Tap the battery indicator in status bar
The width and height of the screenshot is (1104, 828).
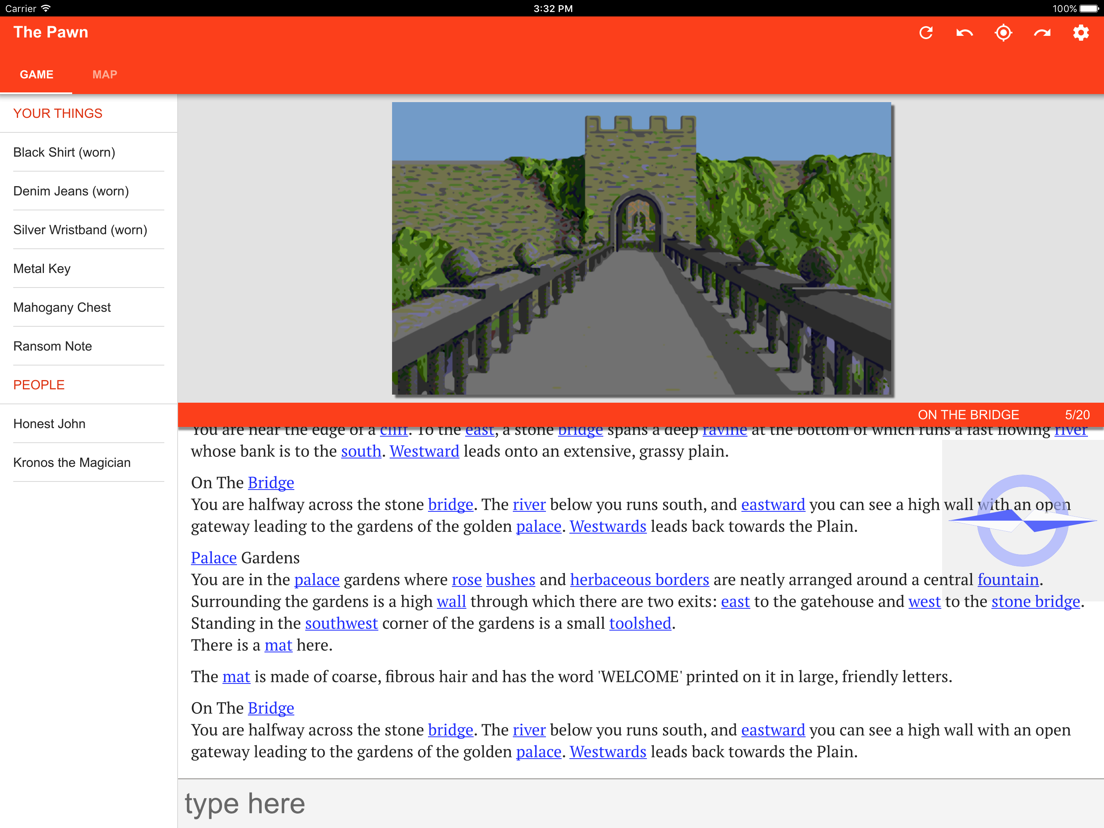point(1089,8)
